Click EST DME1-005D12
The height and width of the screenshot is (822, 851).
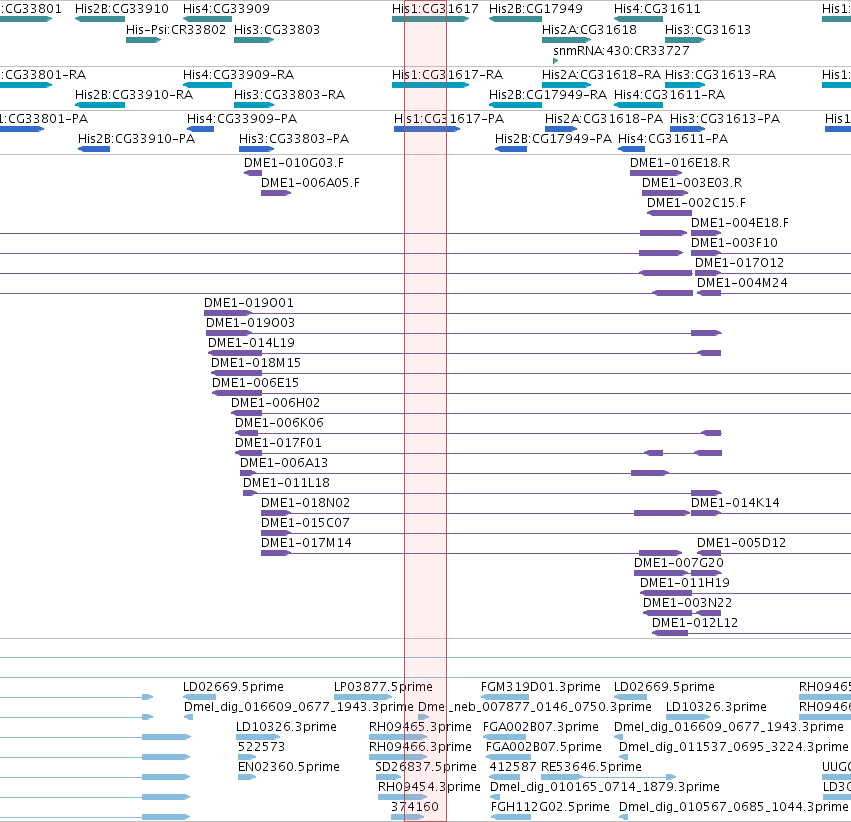coord(709,553)
